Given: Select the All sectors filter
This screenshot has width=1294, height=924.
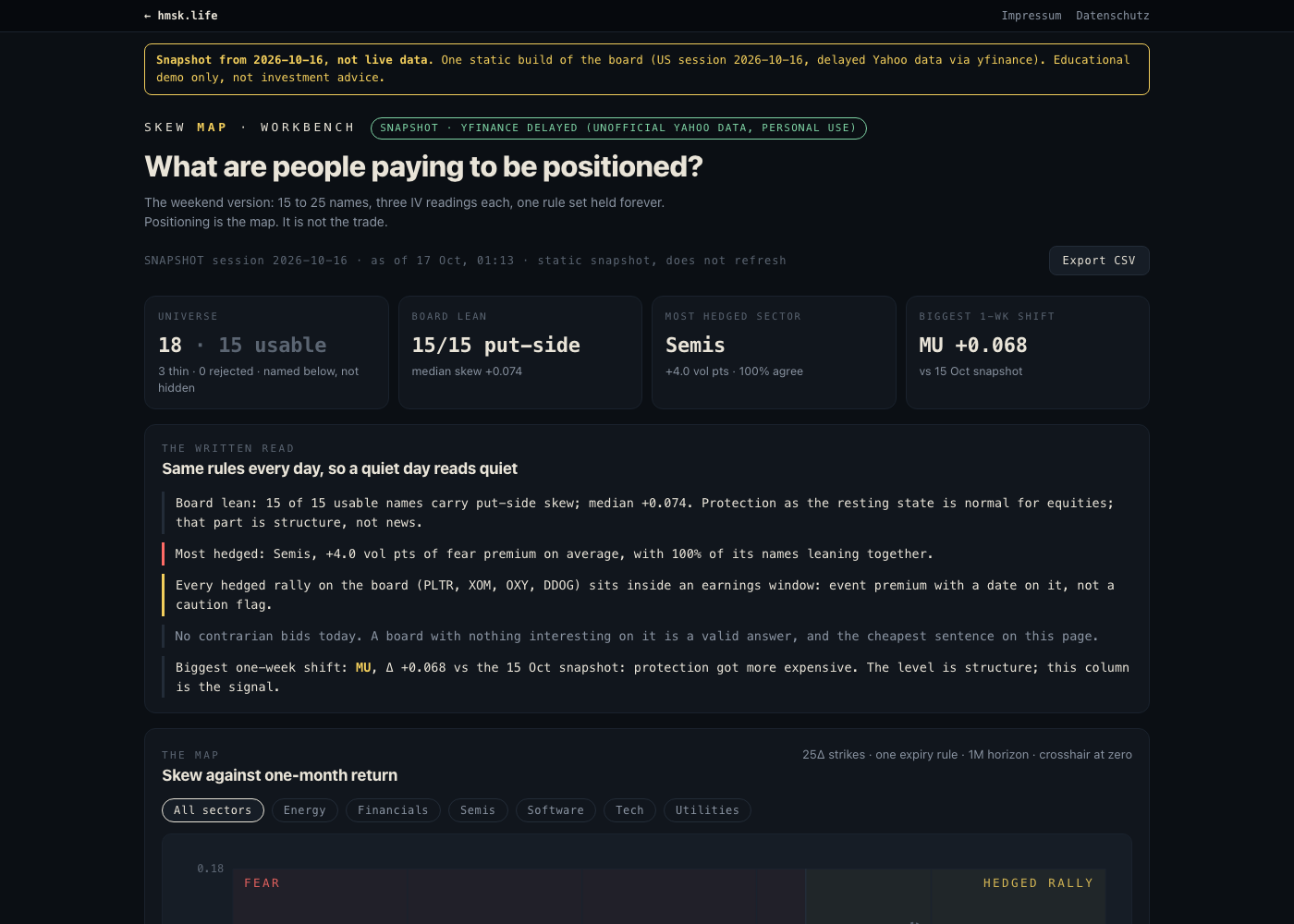Looking at the screenshot, I should [213, 810].
